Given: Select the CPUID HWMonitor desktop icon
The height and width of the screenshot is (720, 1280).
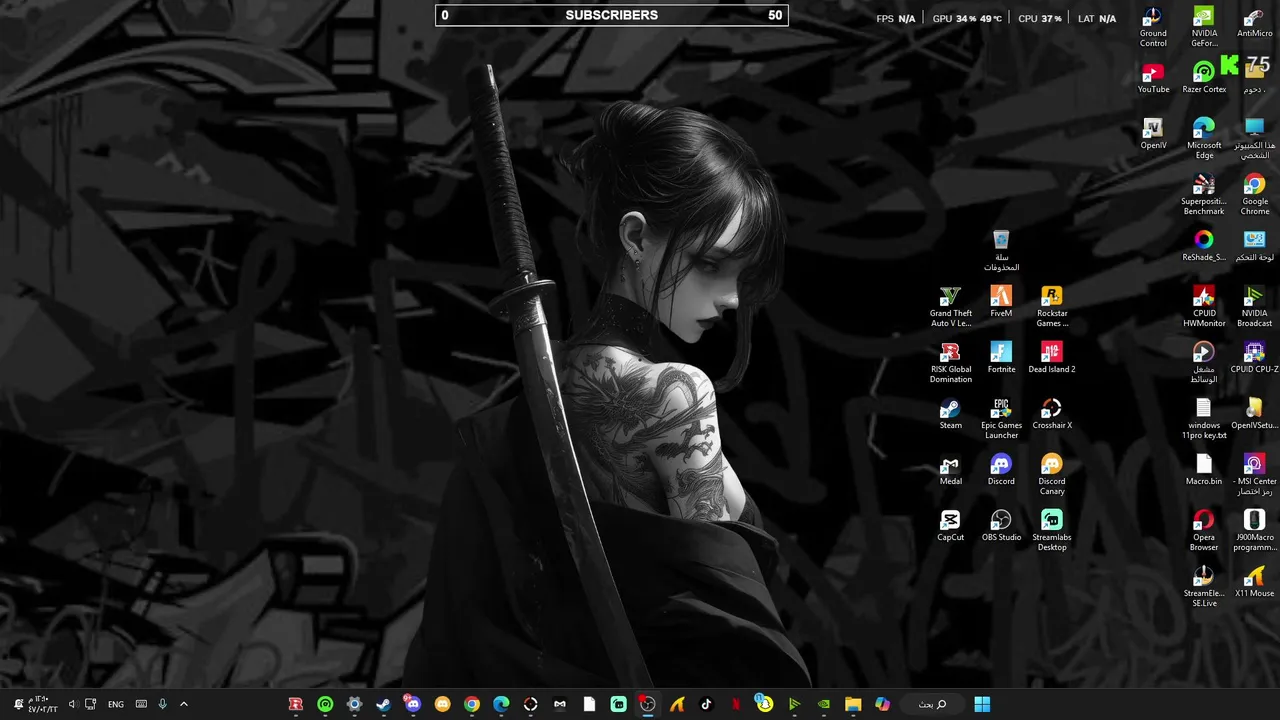Looking at the screenshot, I should coord(1204,307).
